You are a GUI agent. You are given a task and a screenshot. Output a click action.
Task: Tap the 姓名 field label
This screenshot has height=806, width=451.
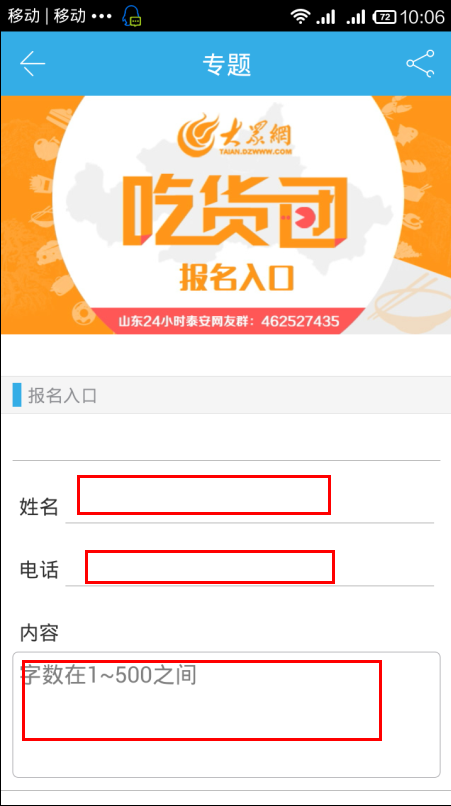pyautogui.click(x=39, y=507)
